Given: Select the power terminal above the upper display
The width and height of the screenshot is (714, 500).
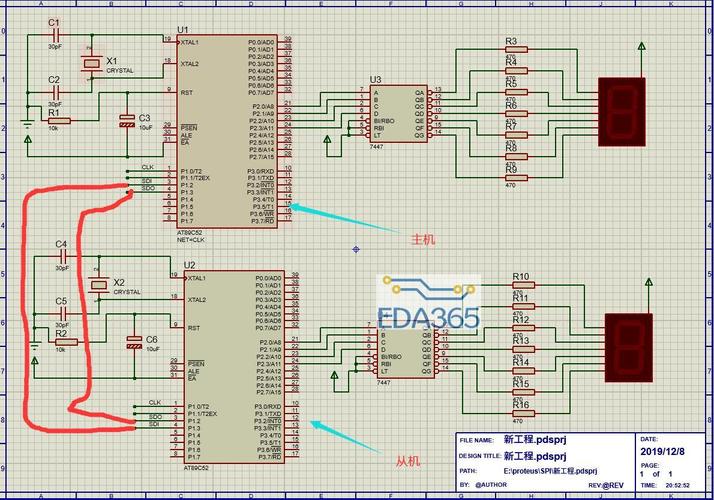Looking at the screenshot, I should [642, 46].
